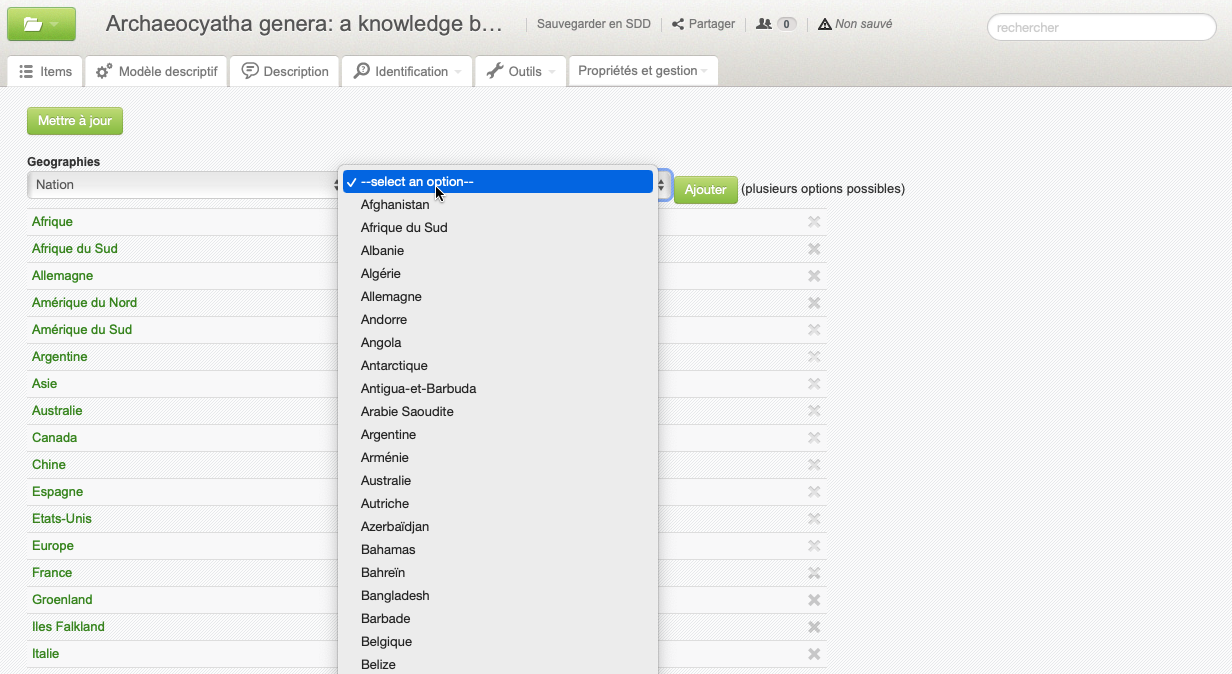
Task: Expand the Identification tab menu
Action: point(406,72)
